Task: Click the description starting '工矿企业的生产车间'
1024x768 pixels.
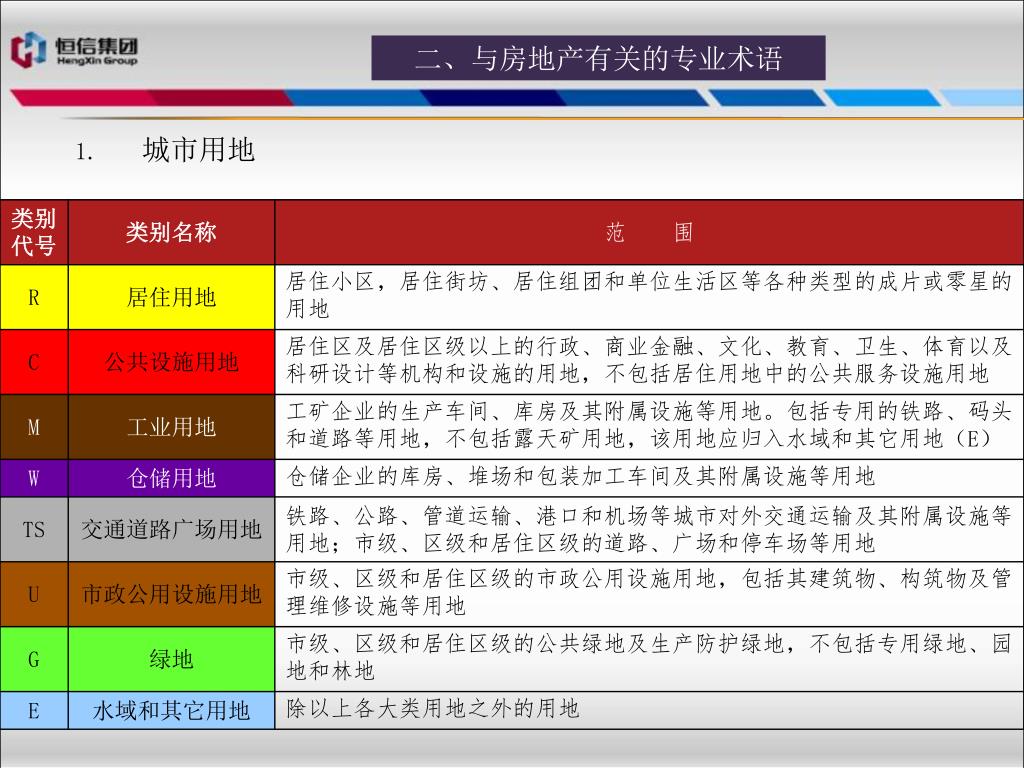Action: (649, 425)
